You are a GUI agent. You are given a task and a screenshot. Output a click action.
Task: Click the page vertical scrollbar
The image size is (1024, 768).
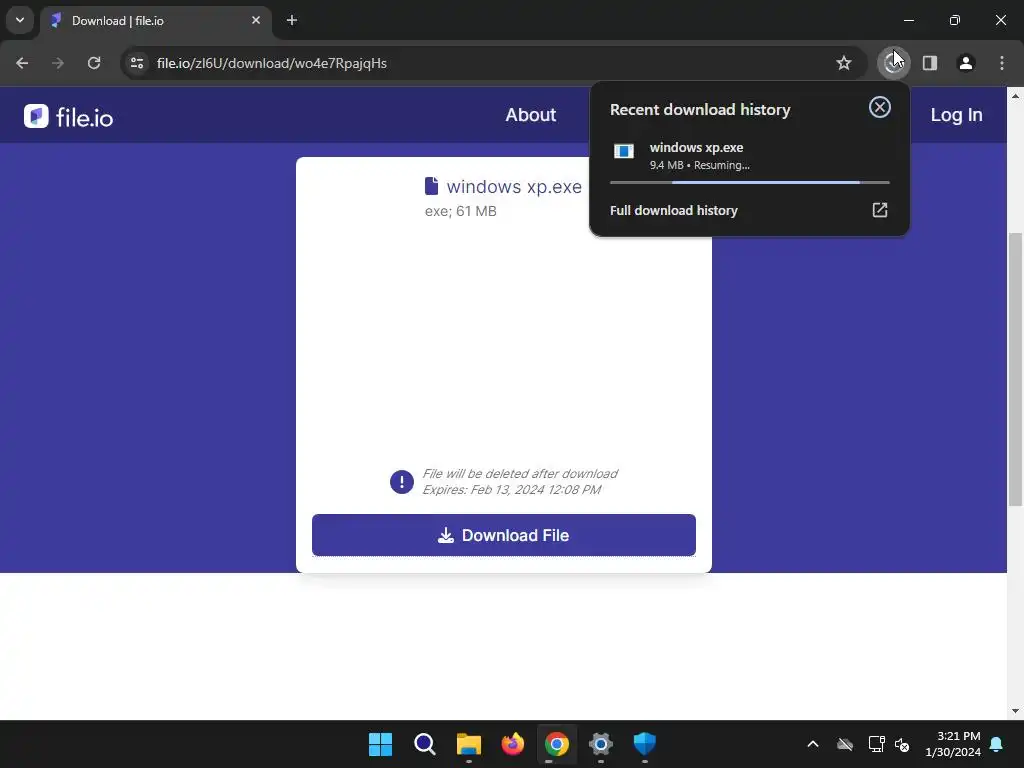1015,369
